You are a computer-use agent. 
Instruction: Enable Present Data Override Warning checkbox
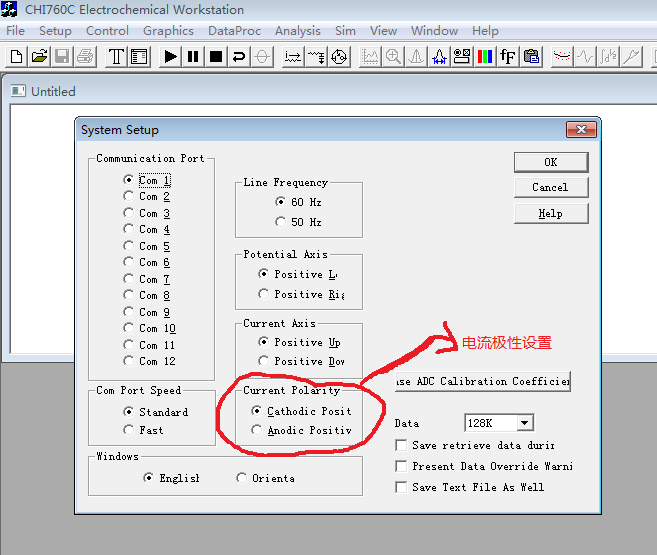point(484,466)
